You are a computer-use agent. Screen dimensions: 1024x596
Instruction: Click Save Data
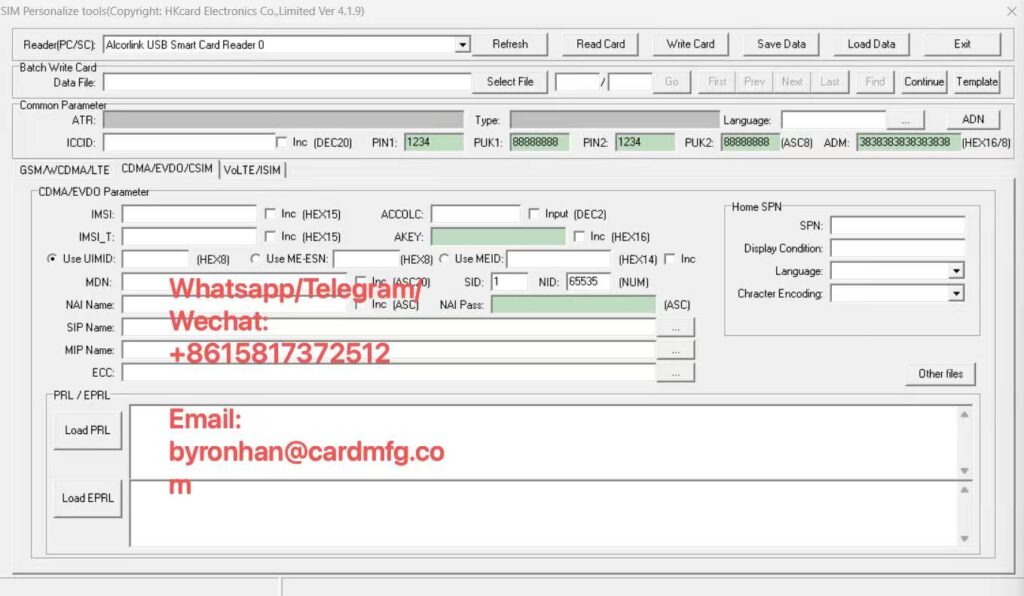pos(781,44)
